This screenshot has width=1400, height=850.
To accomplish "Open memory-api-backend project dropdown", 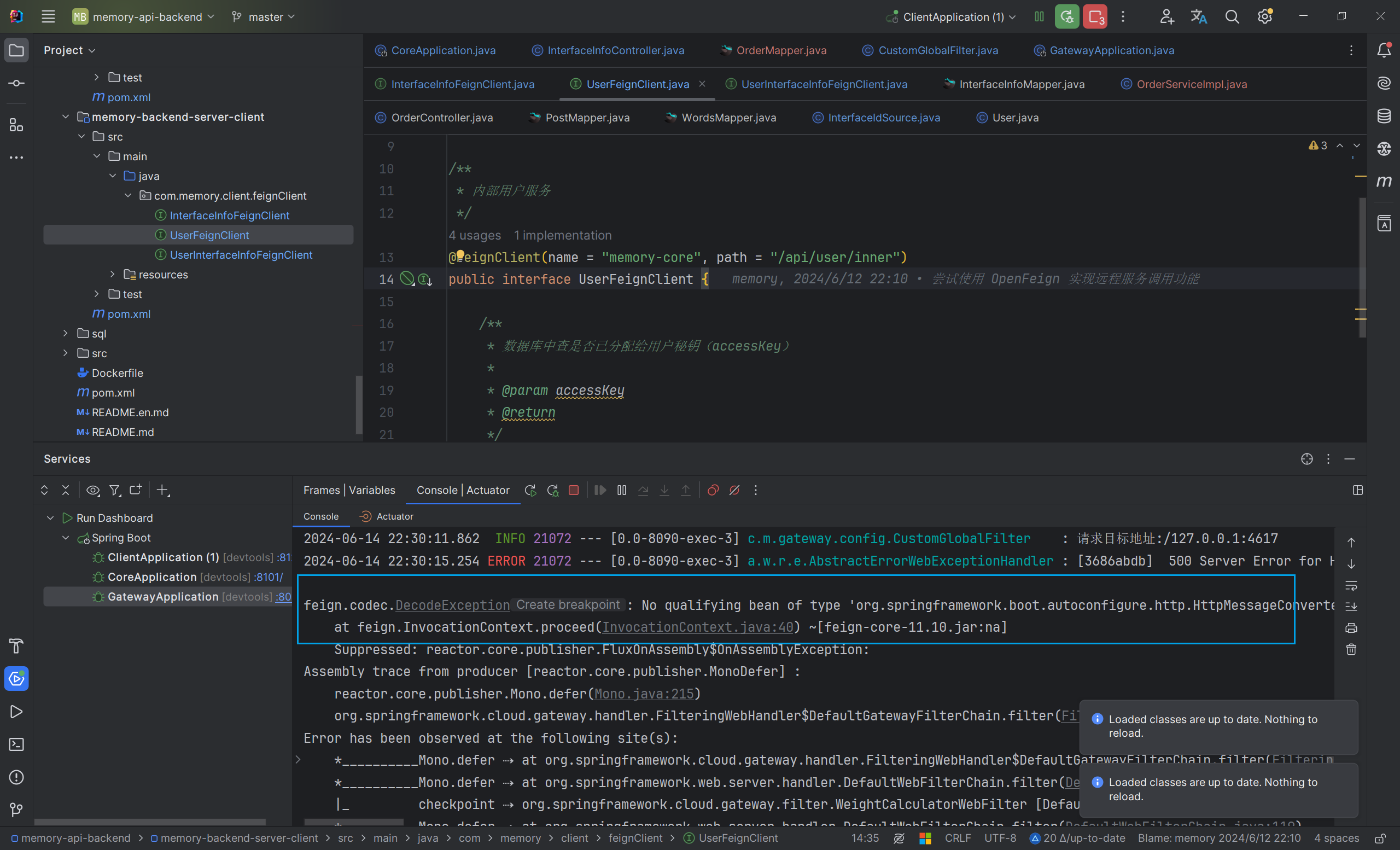I will pyautogui.click(x=144, y=17).
